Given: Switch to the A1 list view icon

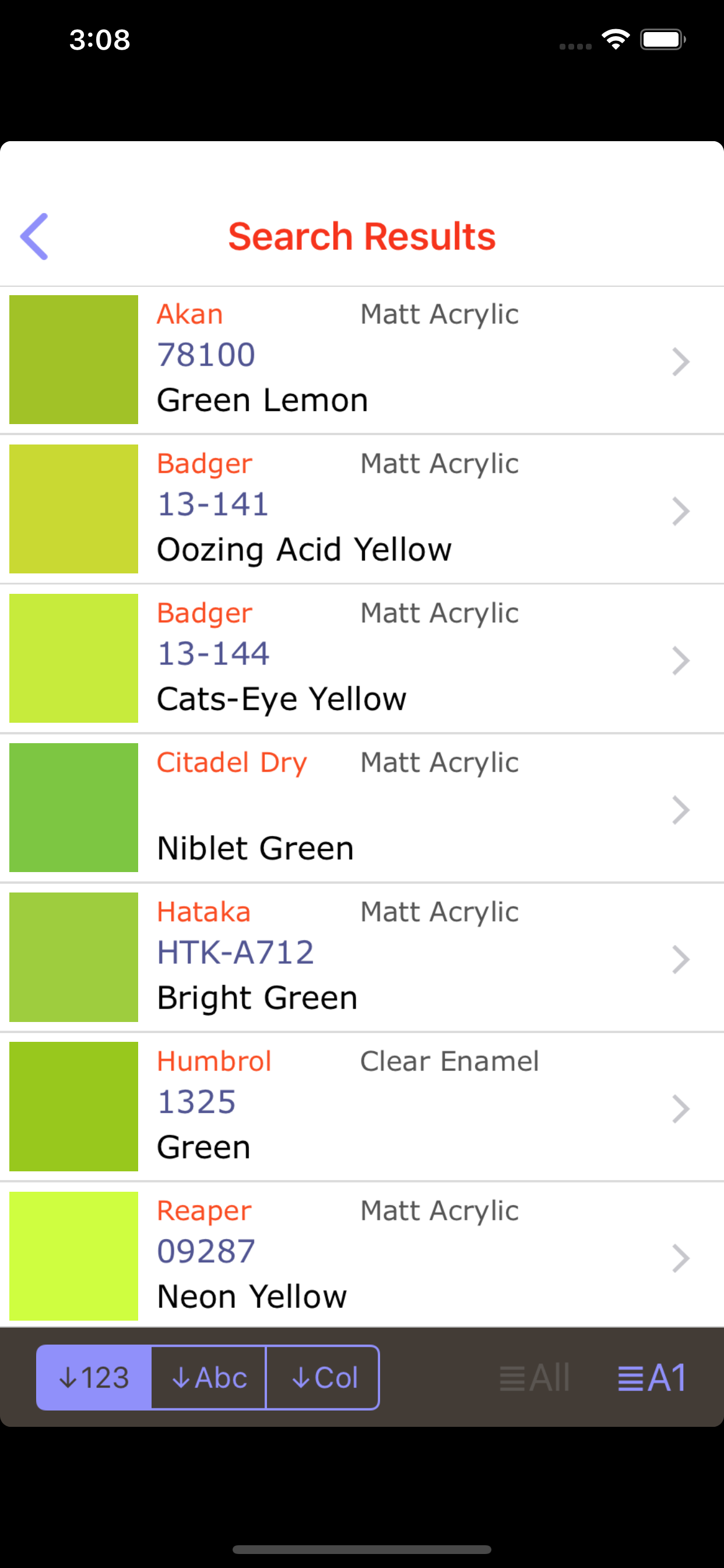Looking at the screenshot, I should coord(652,1378).
